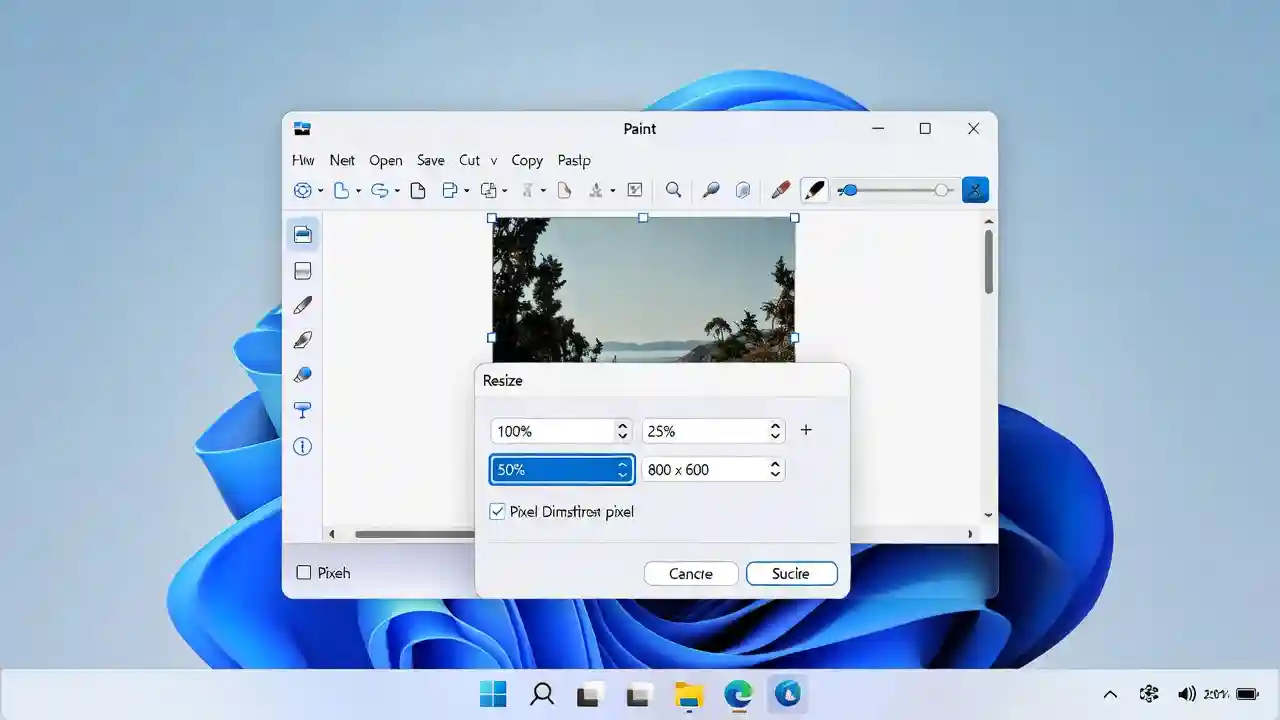Open the Windows Start button

coord(493,694)
